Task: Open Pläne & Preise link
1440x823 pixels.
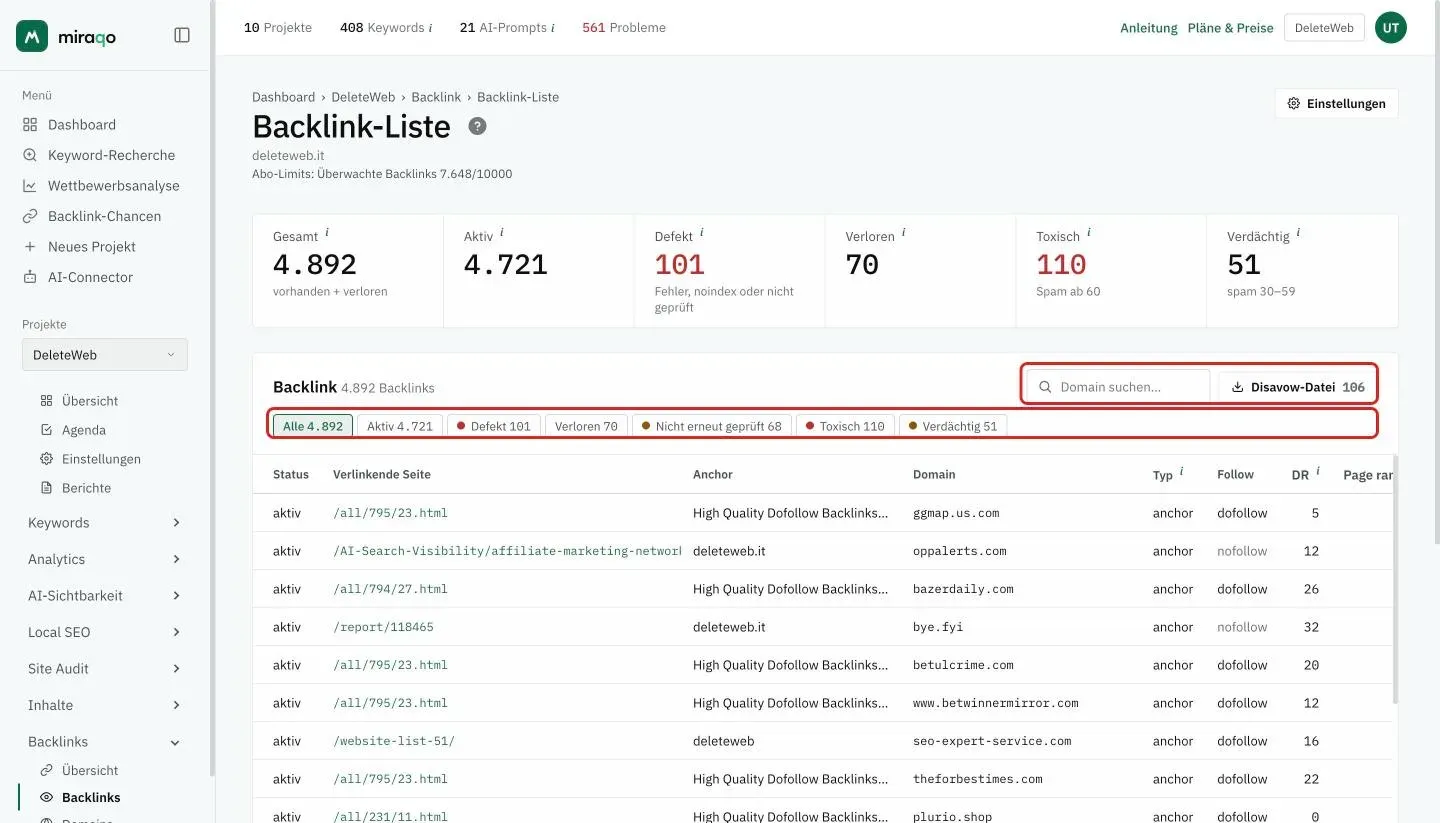Action: 1231,28
